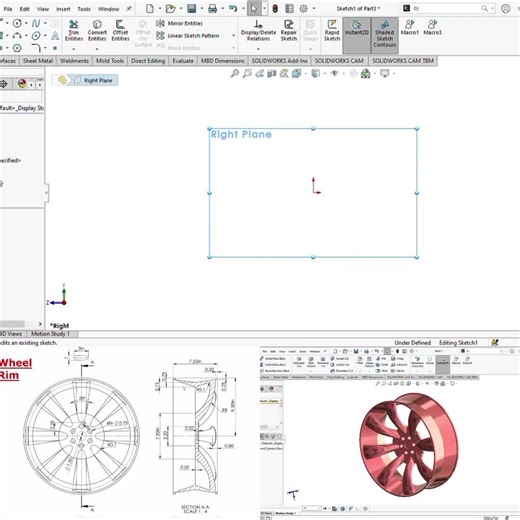Open the Tools menu
The width and height of the screenshot is (520, 520).
(x=84, y=9)
